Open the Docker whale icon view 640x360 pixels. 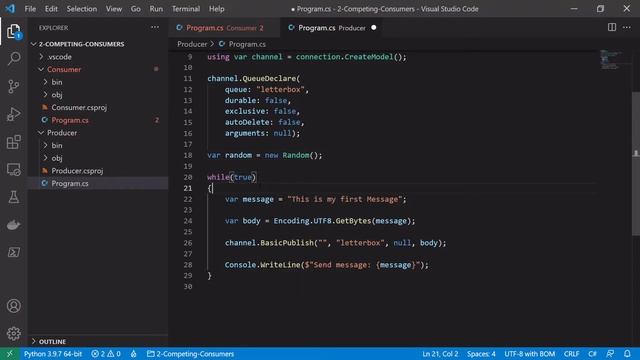[13, 224]
